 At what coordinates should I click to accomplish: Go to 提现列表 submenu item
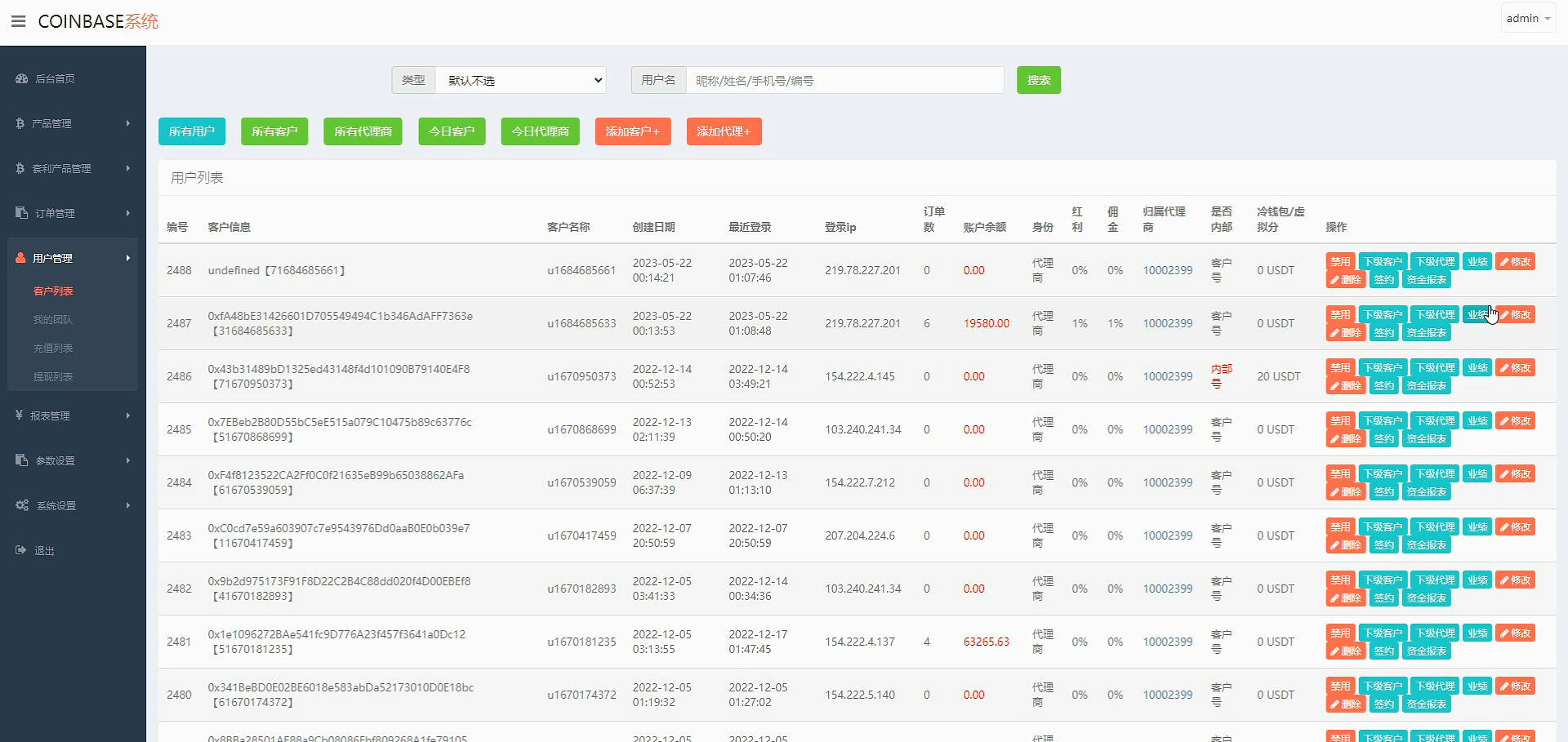point(53,376)
